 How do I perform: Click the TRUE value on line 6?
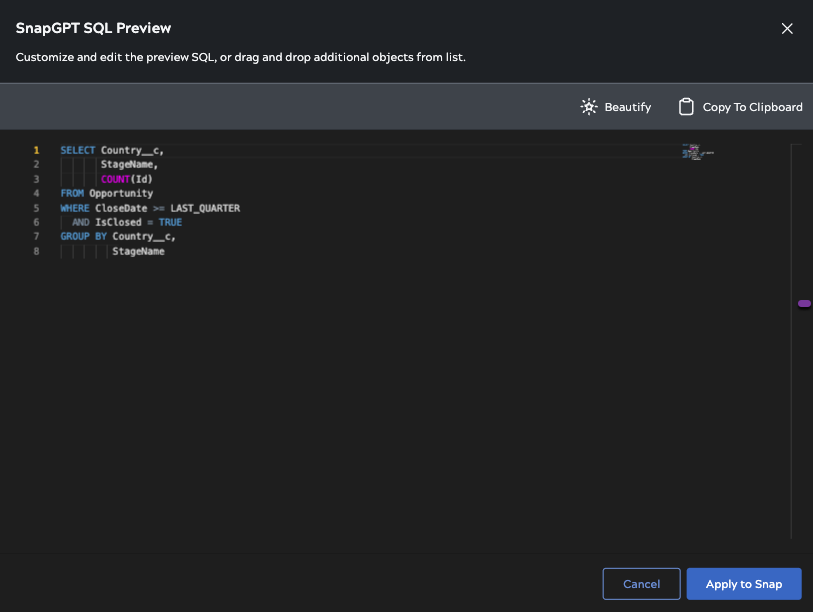coord(170,222)
